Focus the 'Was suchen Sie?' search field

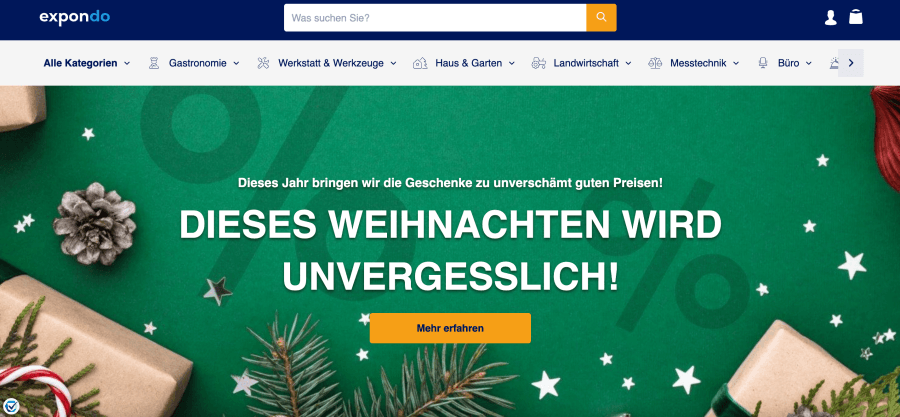[x=435, y=18]
